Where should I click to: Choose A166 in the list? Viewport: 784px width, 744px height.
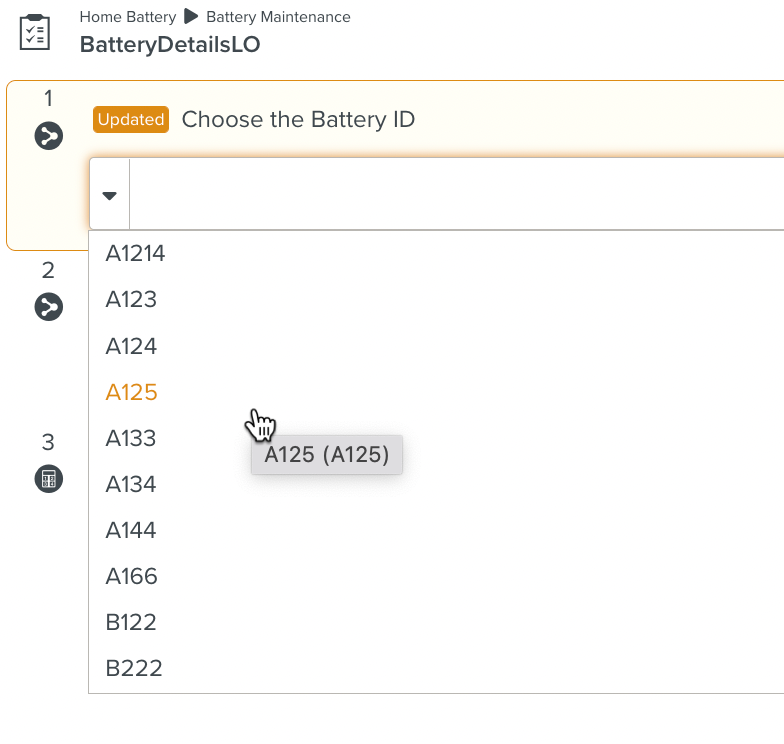pyautogui.click(x=131, y=576)
